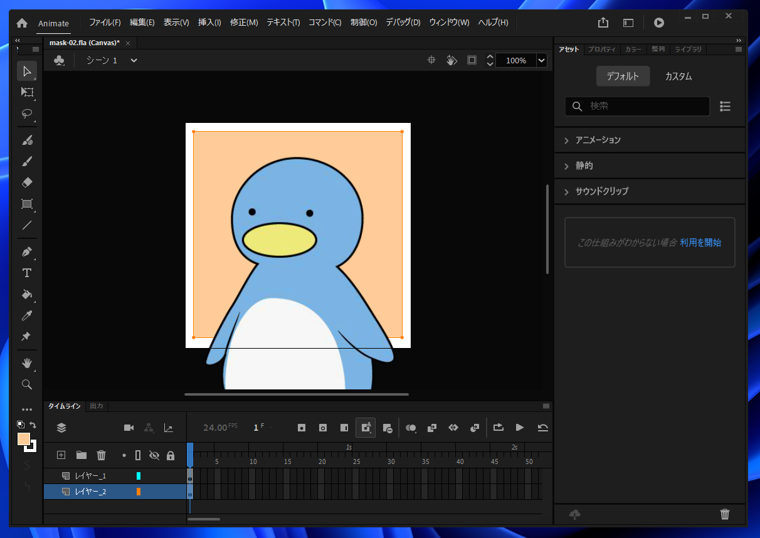Open the Quick Share and publish icon
The image size is (760, 538).
tap(603, 22)
